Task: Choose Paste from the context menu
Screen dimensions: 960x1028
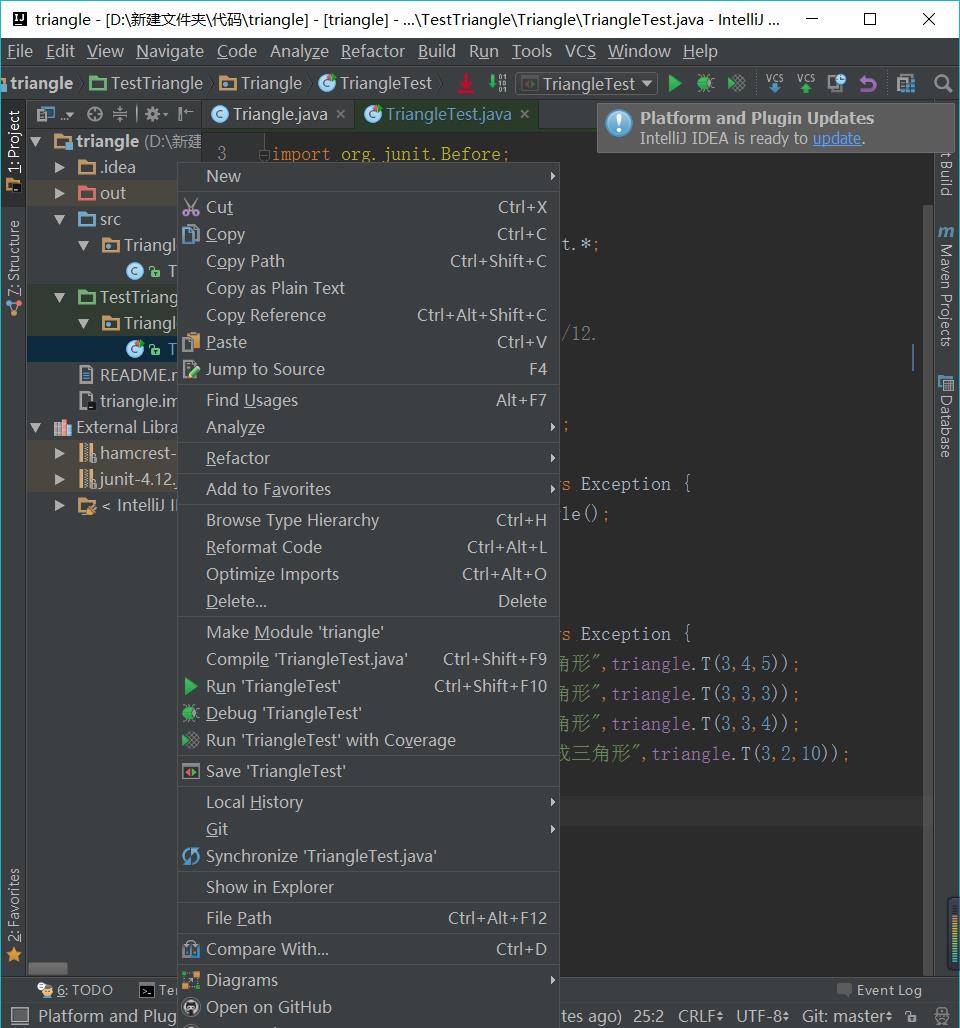Action: [x=369, y=342]
